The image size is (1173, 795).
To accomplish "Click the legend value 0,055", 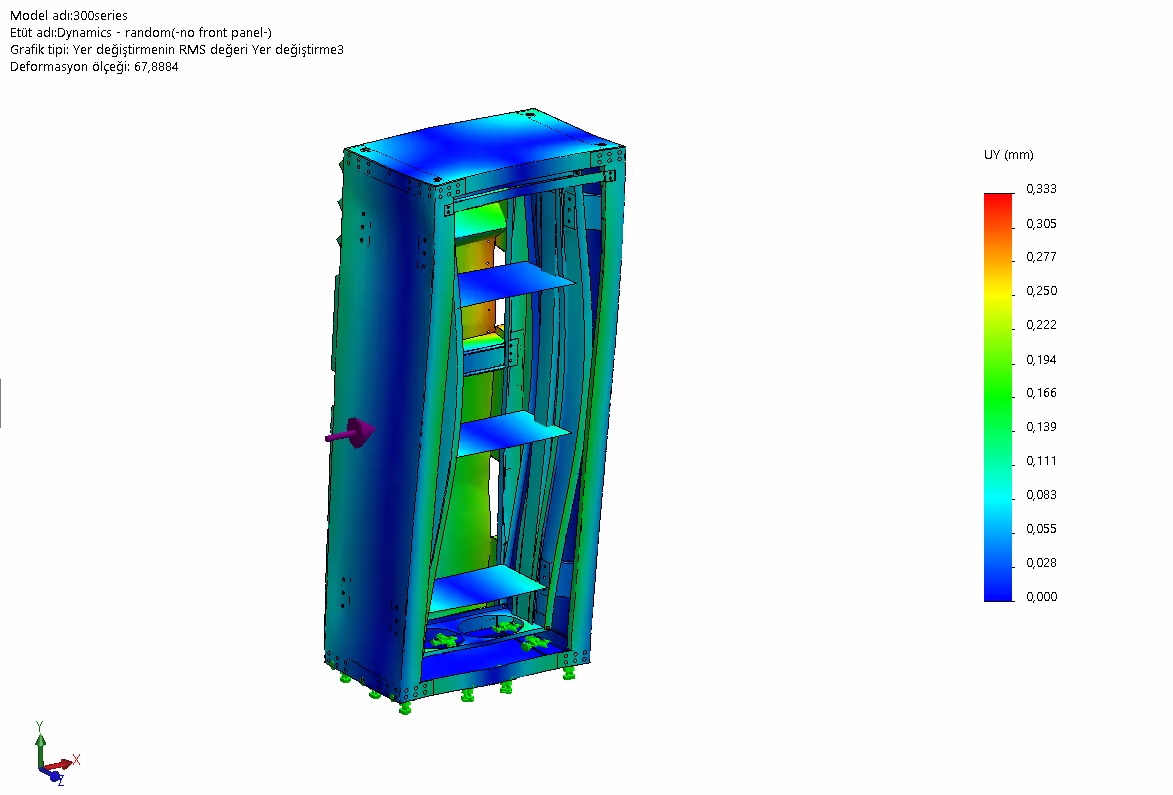I will coord(1041,530).
